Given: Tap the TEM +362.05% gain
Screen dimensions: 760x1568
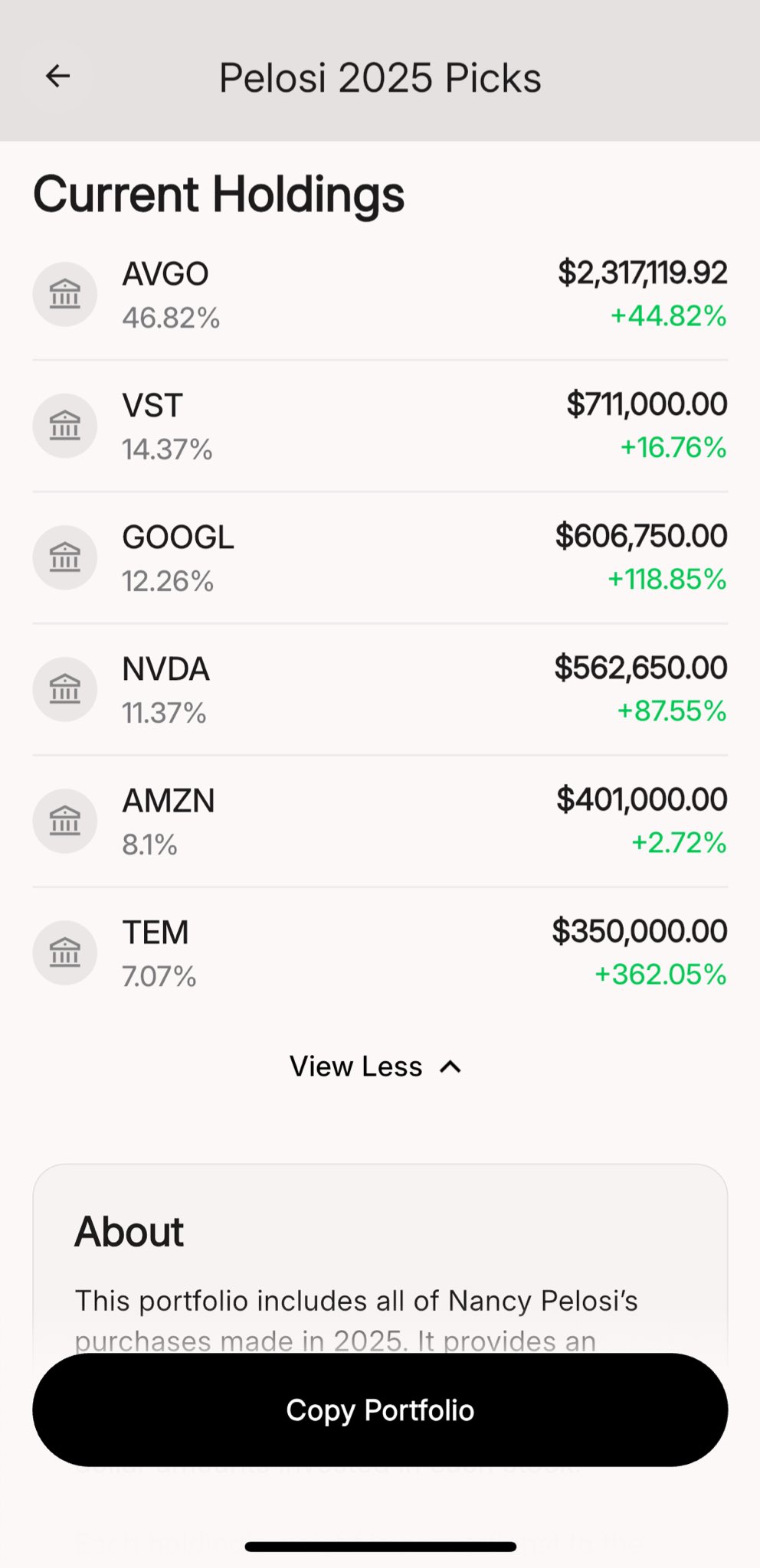Looking at the screenshot, I should 660,975.
